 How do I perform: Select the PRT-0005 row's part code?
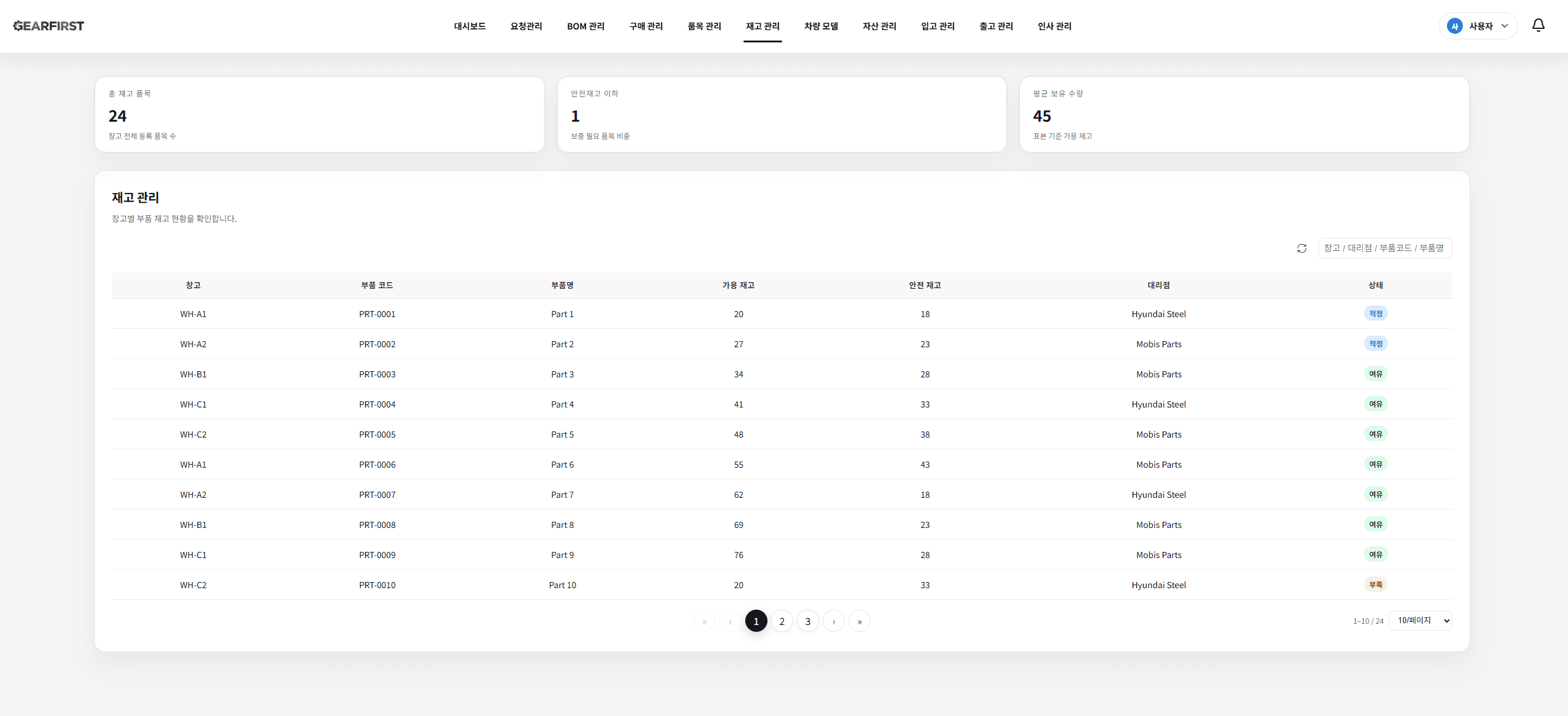[x=377, y=435]
